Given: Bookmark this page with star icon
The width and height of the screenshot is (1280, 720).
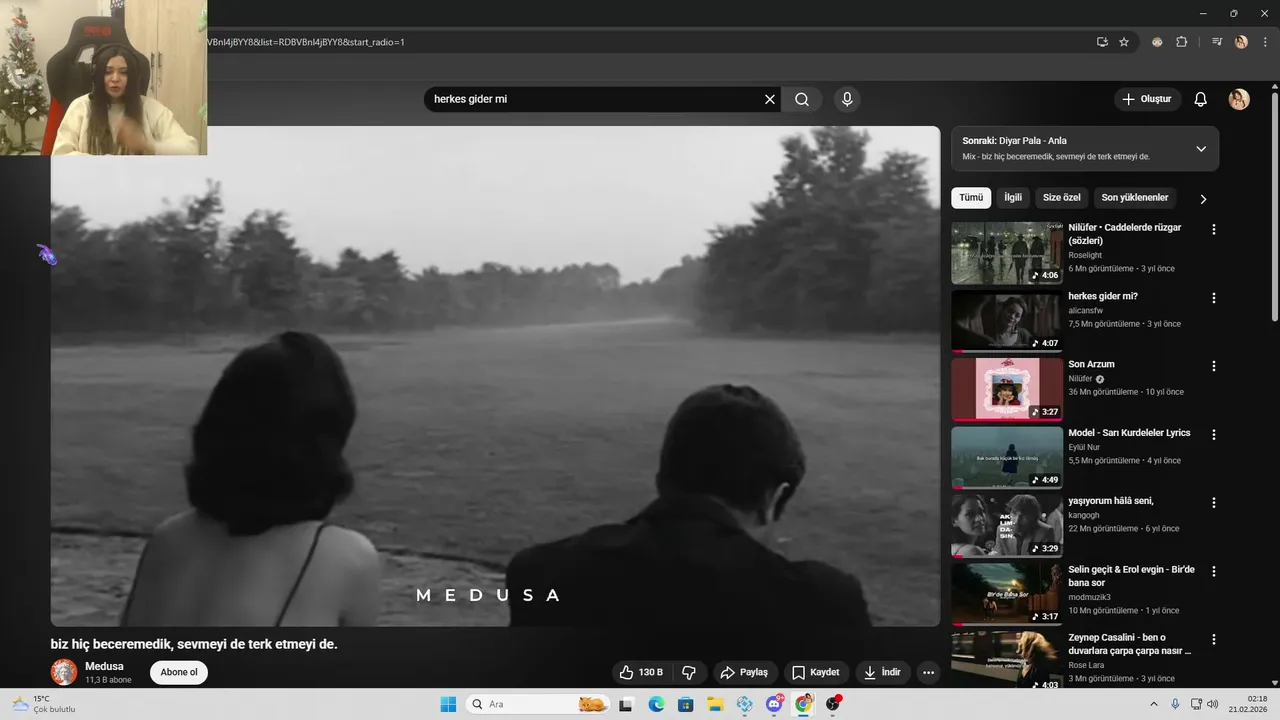Looking at the screenshot, I should point(1124,42).
